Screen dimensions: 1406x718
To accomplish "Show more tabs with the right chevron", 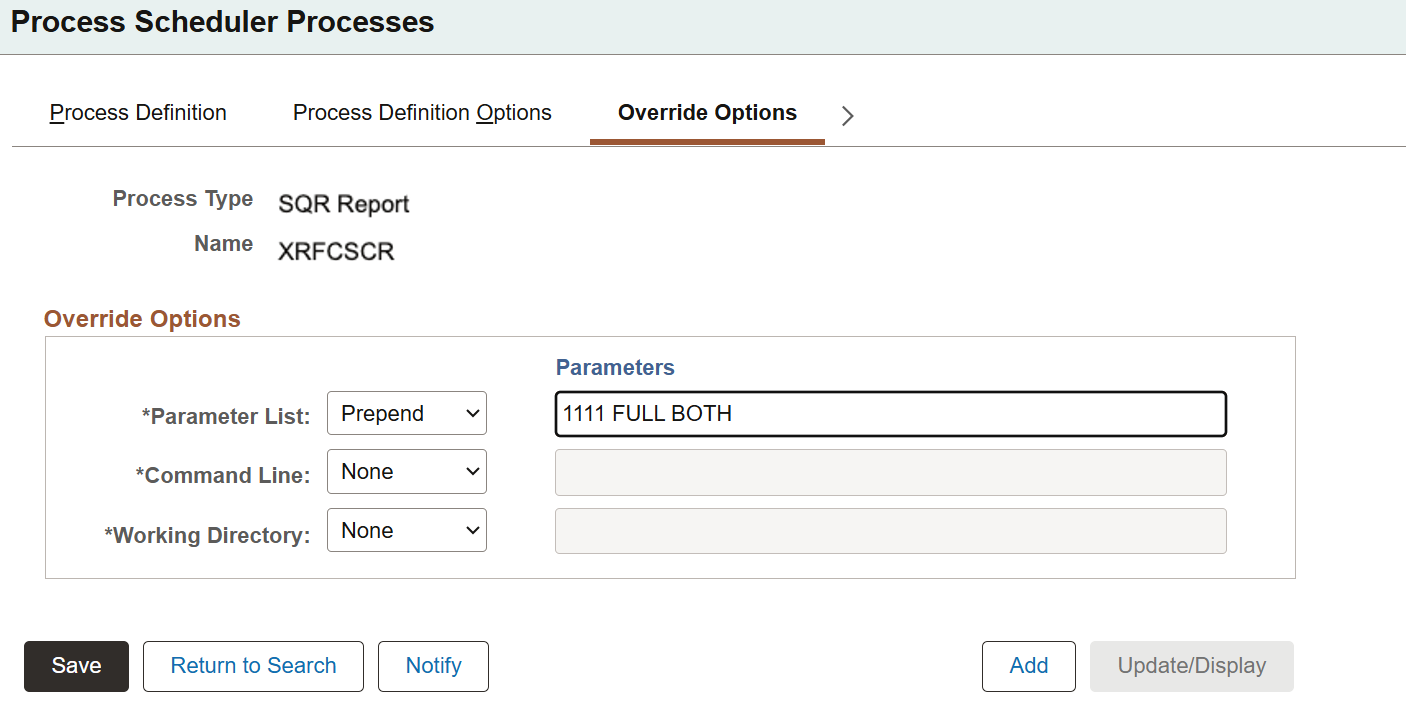I will 848,116.
